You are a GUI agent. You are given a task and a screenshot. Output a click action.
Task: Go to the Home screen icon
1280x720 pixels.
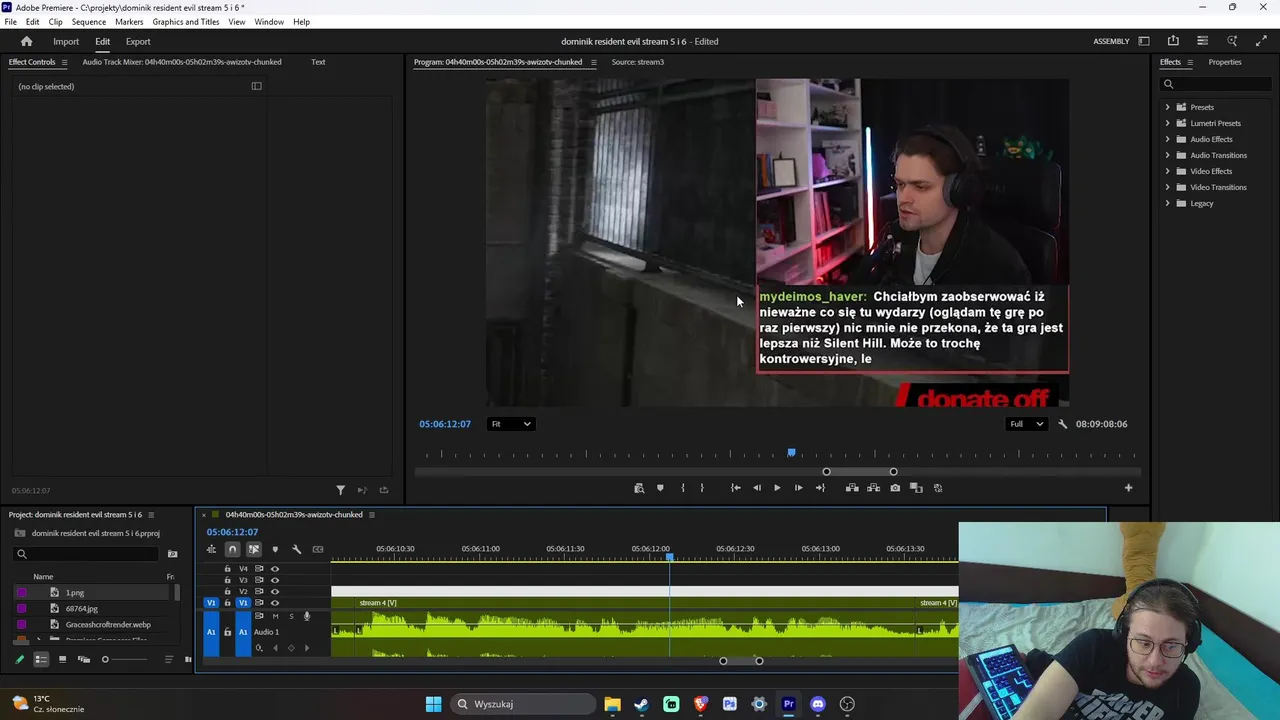pyautogui.click(x=27, y=41)
